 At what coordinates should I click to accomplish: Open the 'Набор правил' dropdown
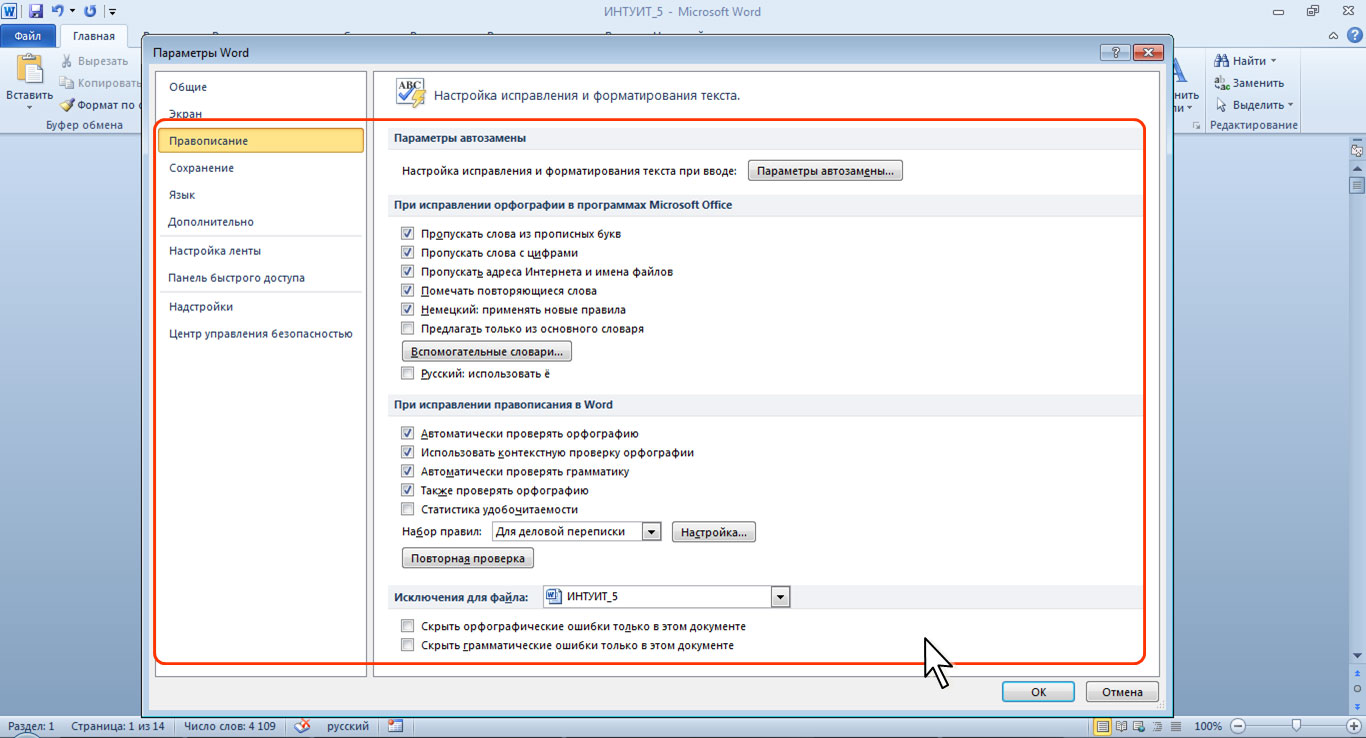(652, 532)
